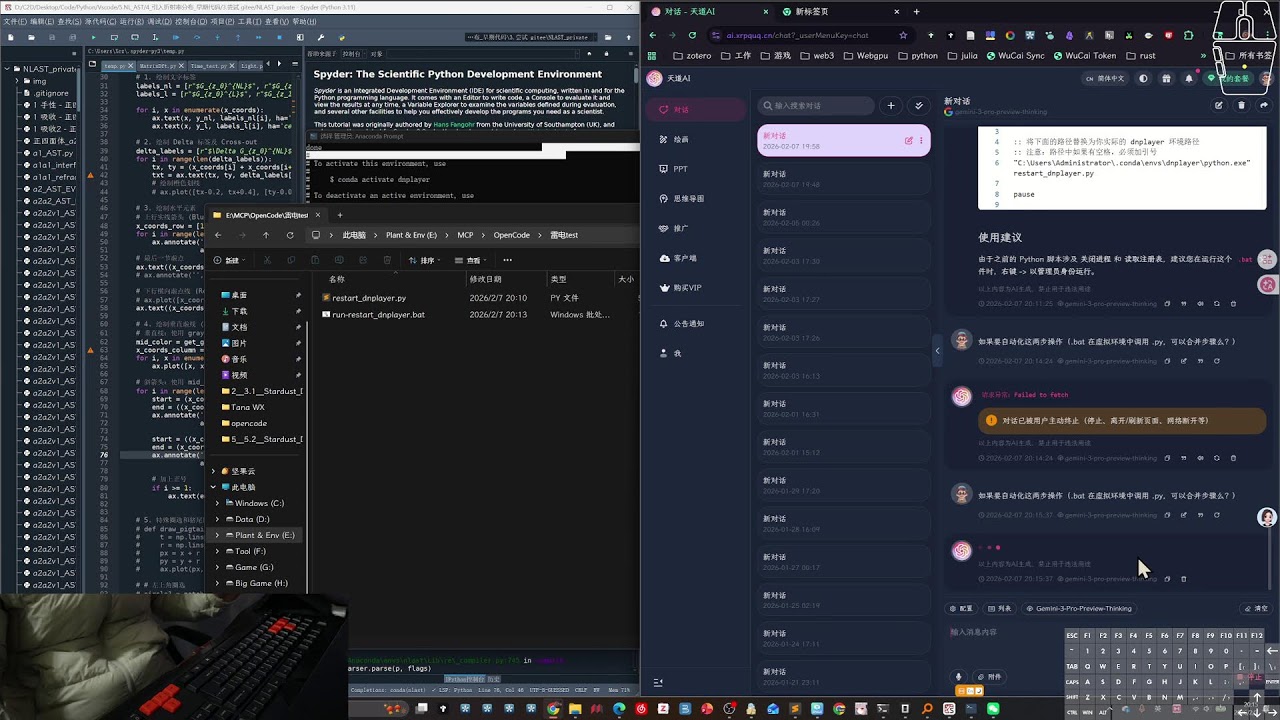Click the browser back arrow
The height and width of the screenshot is (720, 1280).
pyautogui.click(x=653, y=35)
